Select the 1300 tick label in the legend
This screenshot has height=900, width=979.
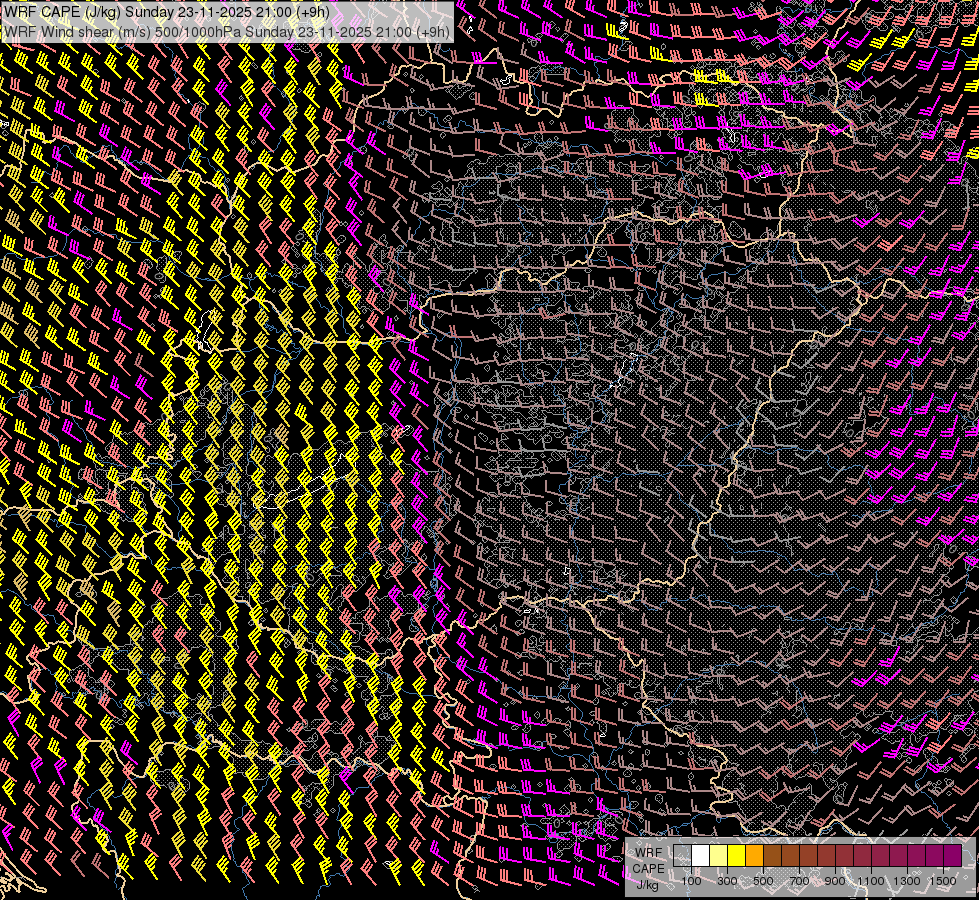[x=907, y=880]
